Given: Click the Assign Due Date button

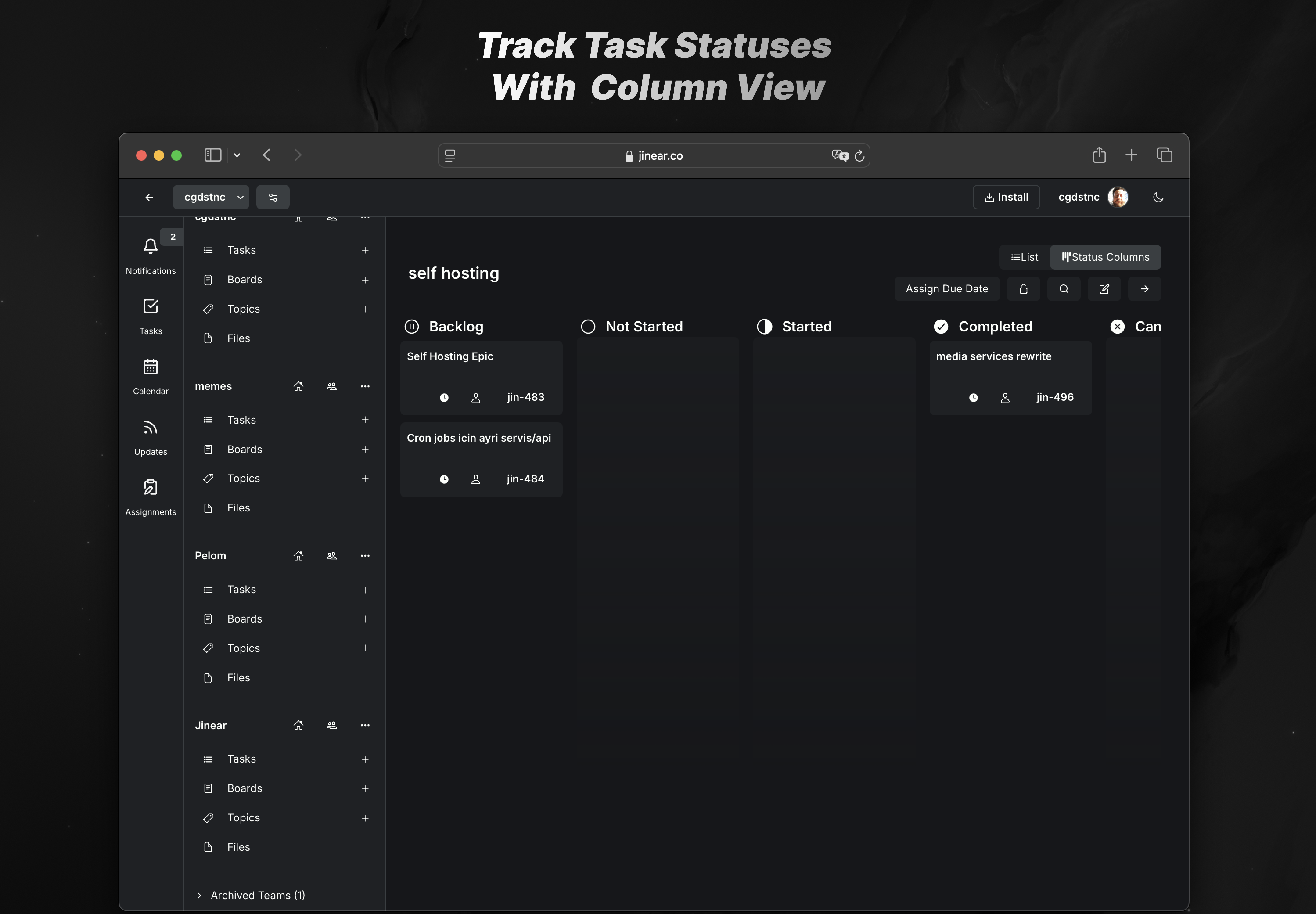Looking at the screenshot, I should (x=947, y=289).
